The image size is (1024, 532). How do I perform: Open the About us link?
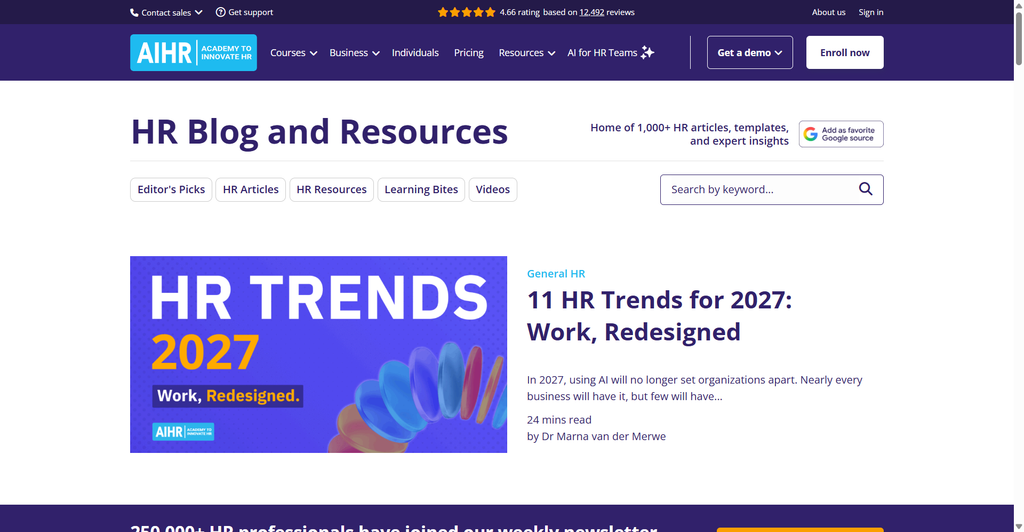[828, 12]
